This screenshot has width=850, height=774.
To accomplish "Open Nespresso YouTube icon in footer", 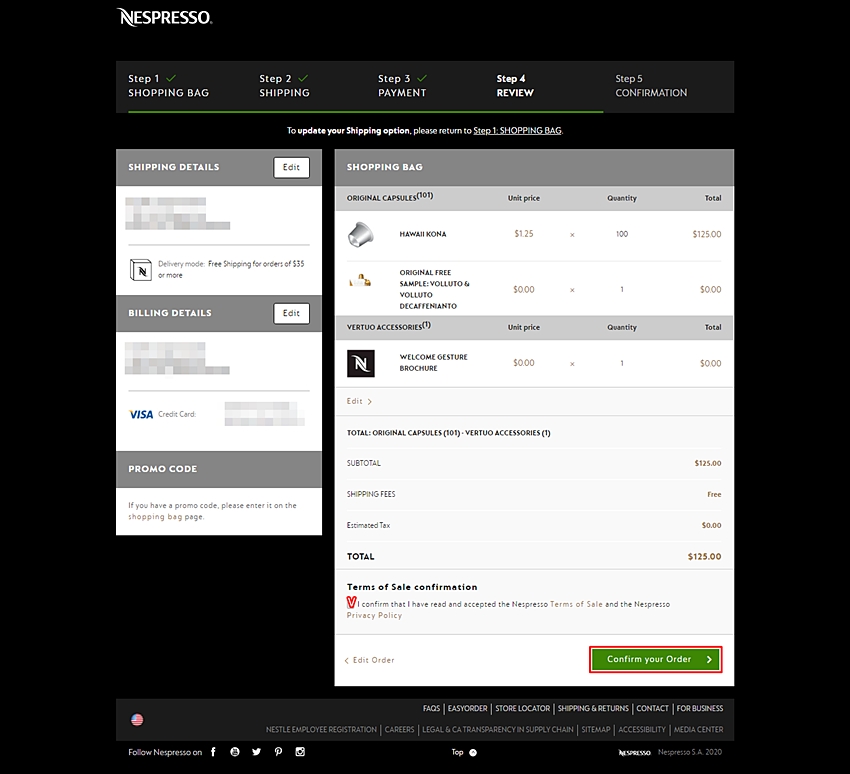I will 235,752.
